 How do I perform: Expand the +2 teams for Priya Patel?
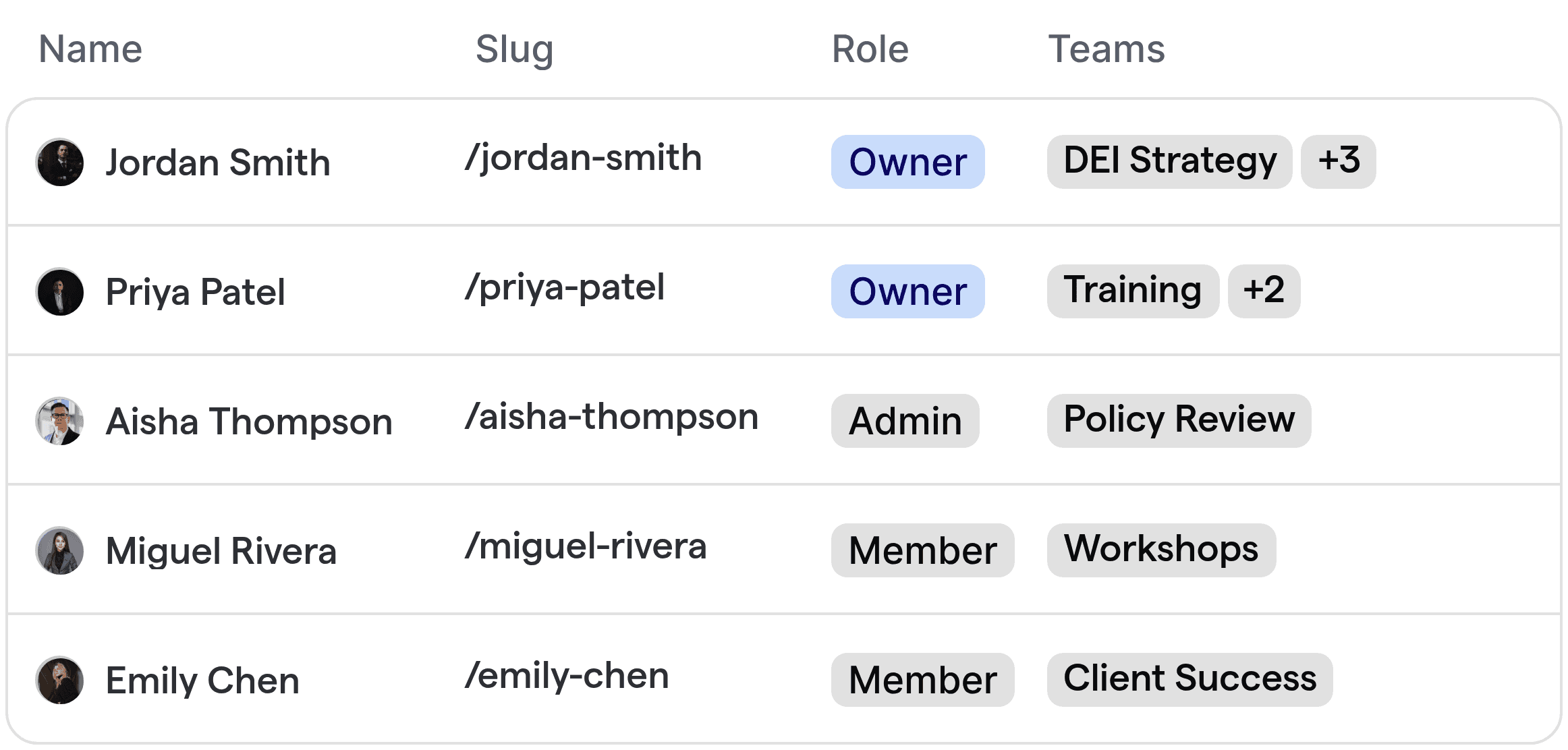click(x=1264, y=291)
